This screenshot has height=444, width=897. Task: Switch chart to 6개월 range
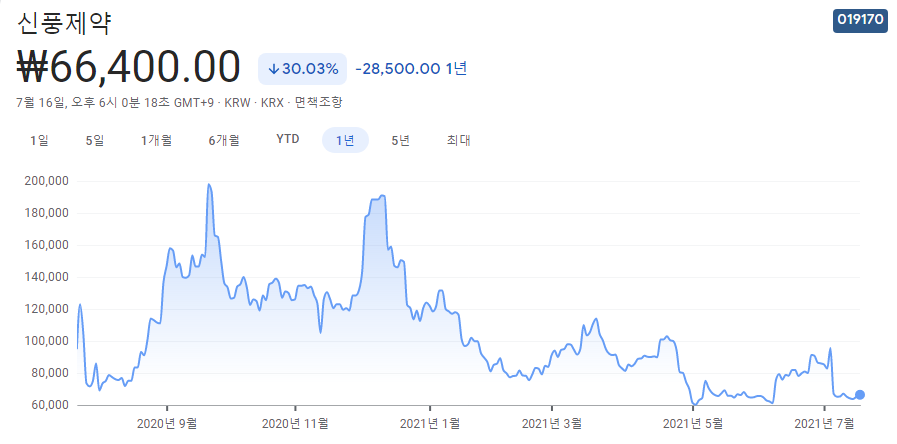point(224,140)
